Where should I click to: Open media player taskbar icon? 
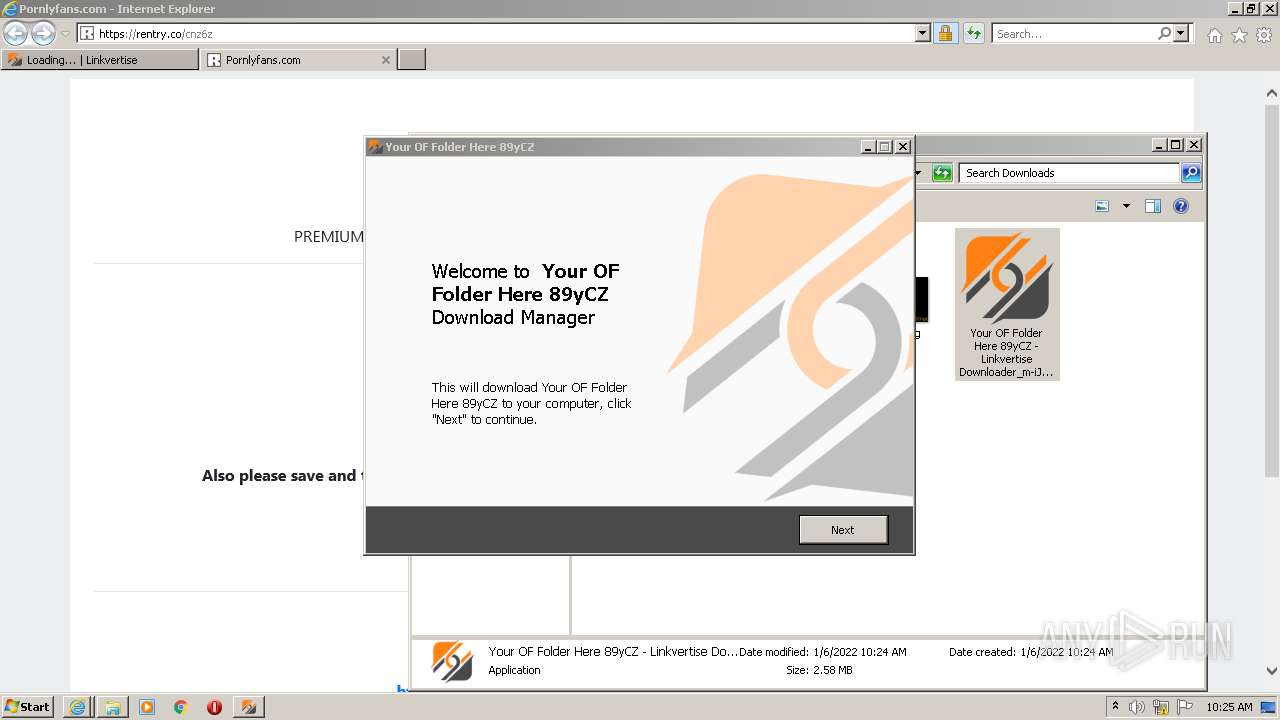(147, 707)
